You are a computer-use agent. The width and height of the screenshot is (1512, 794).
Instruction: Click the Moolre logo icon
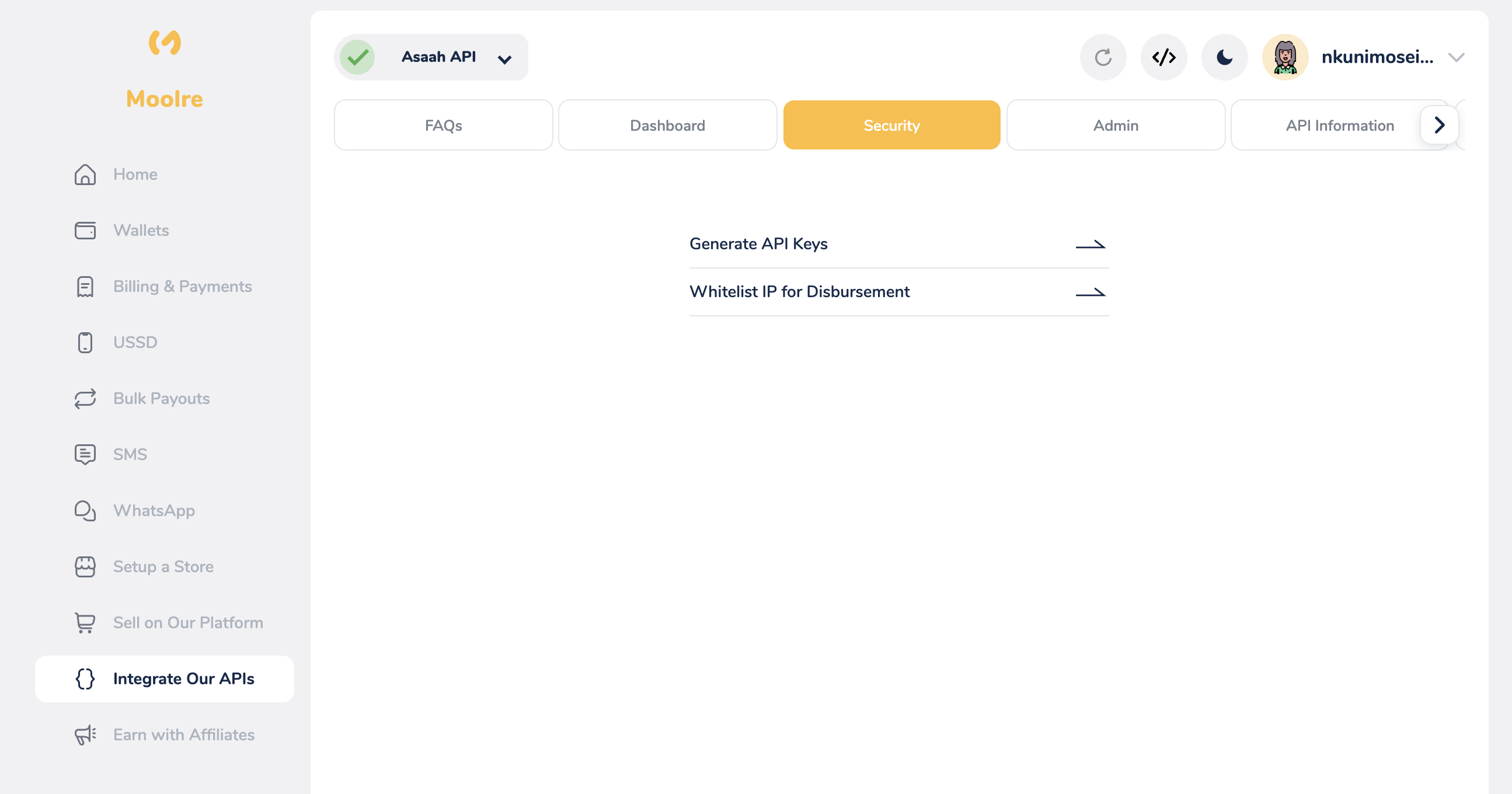(165, 43)
